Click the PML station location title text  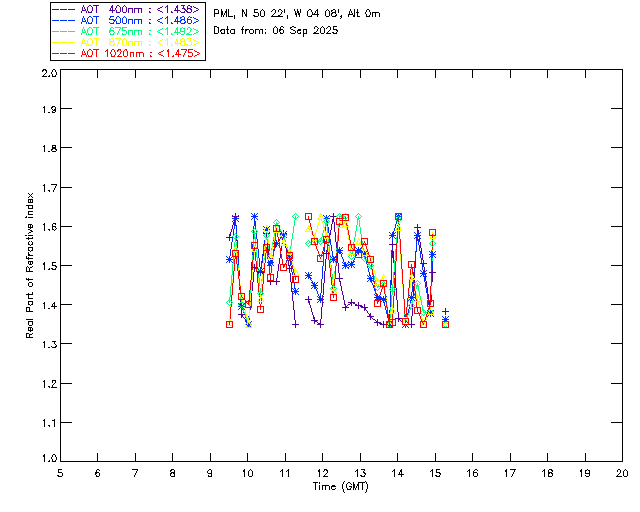[296, 14]
